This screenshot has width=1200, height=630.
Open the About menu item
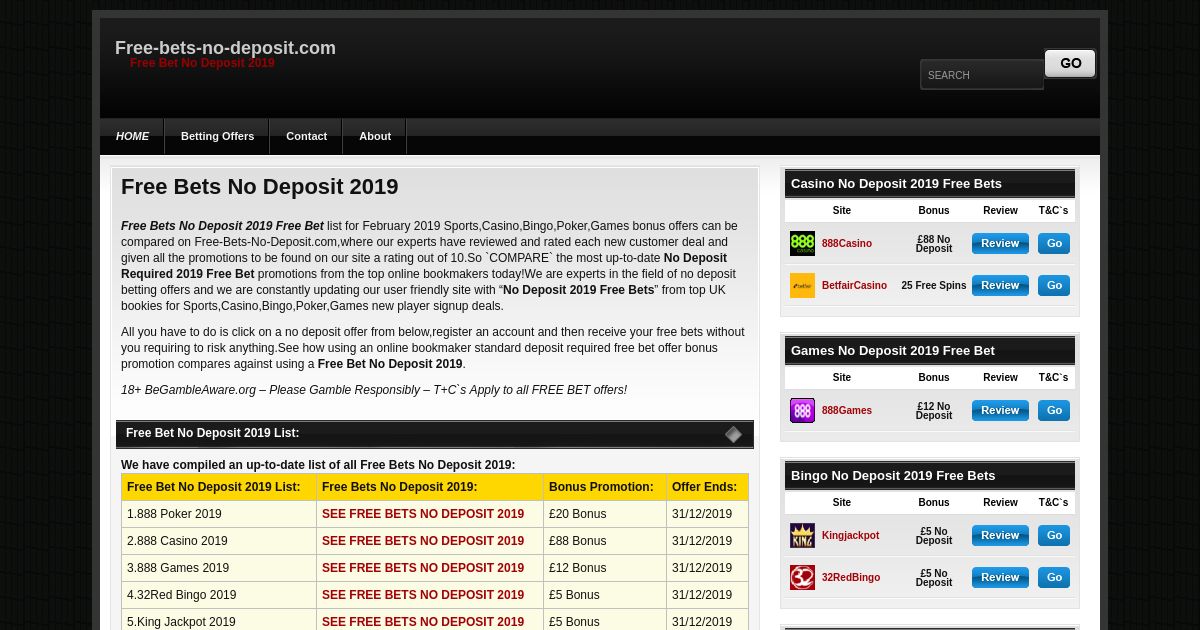coord(375,136)
